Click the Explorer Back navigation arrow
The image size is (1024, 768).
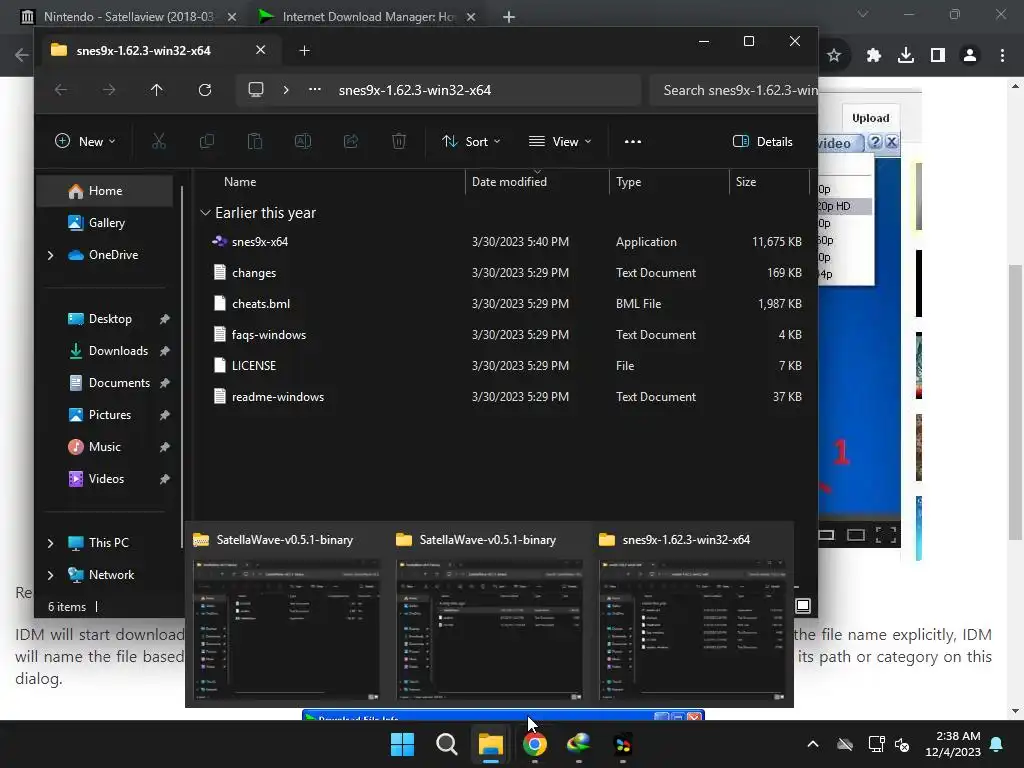point(61,90)
